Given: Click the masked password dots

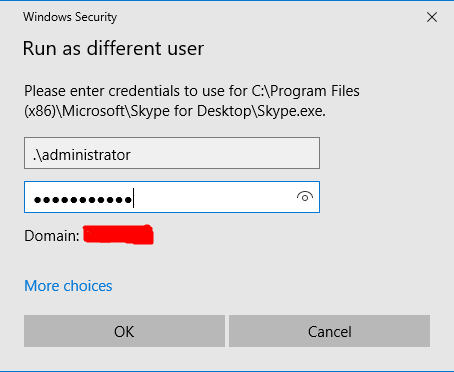Looking at the screenshot, I should click(x=83, y=200).
